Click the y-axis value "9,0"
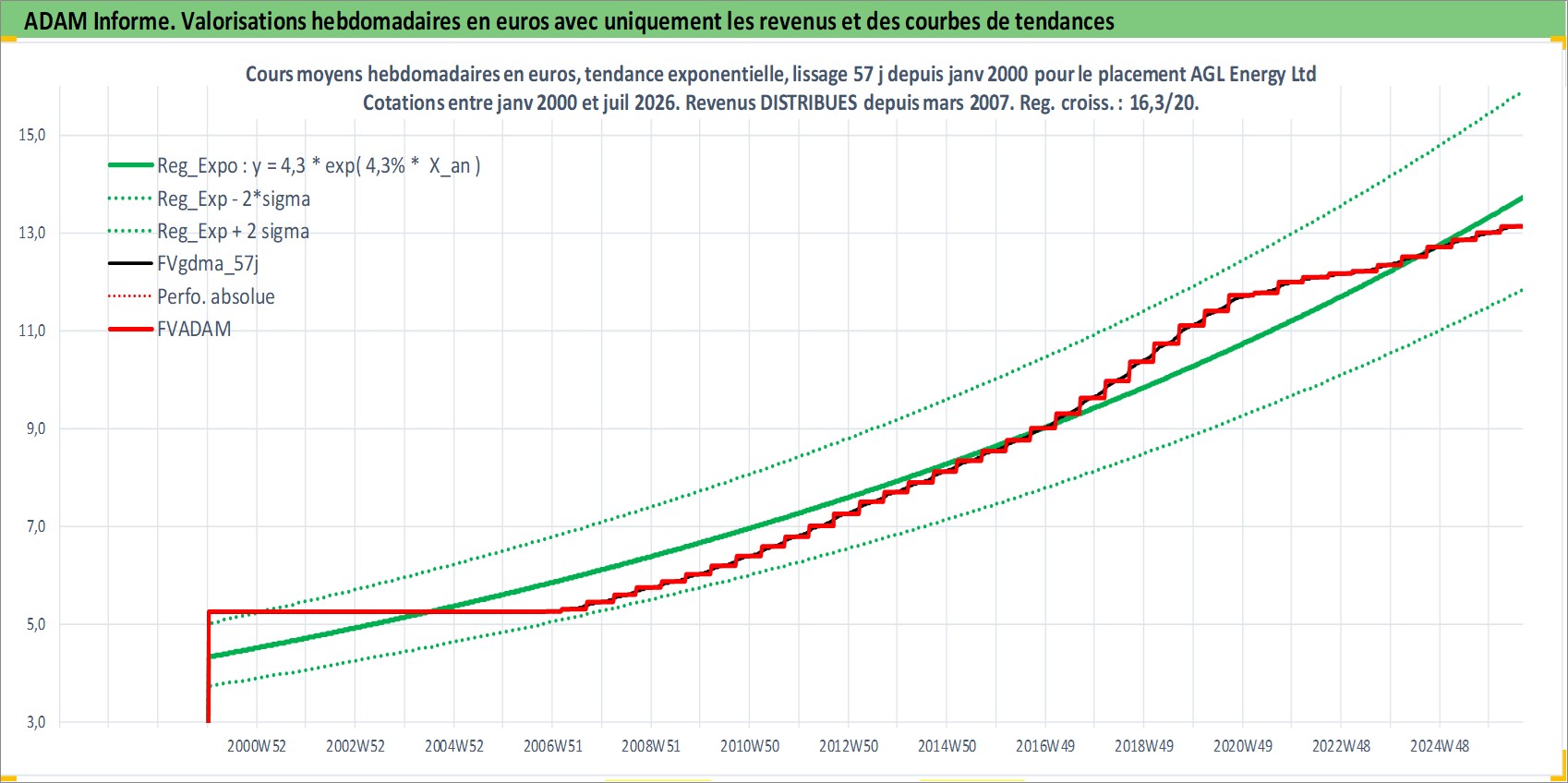Screen dimensions: 1568x783 (36, 428)
